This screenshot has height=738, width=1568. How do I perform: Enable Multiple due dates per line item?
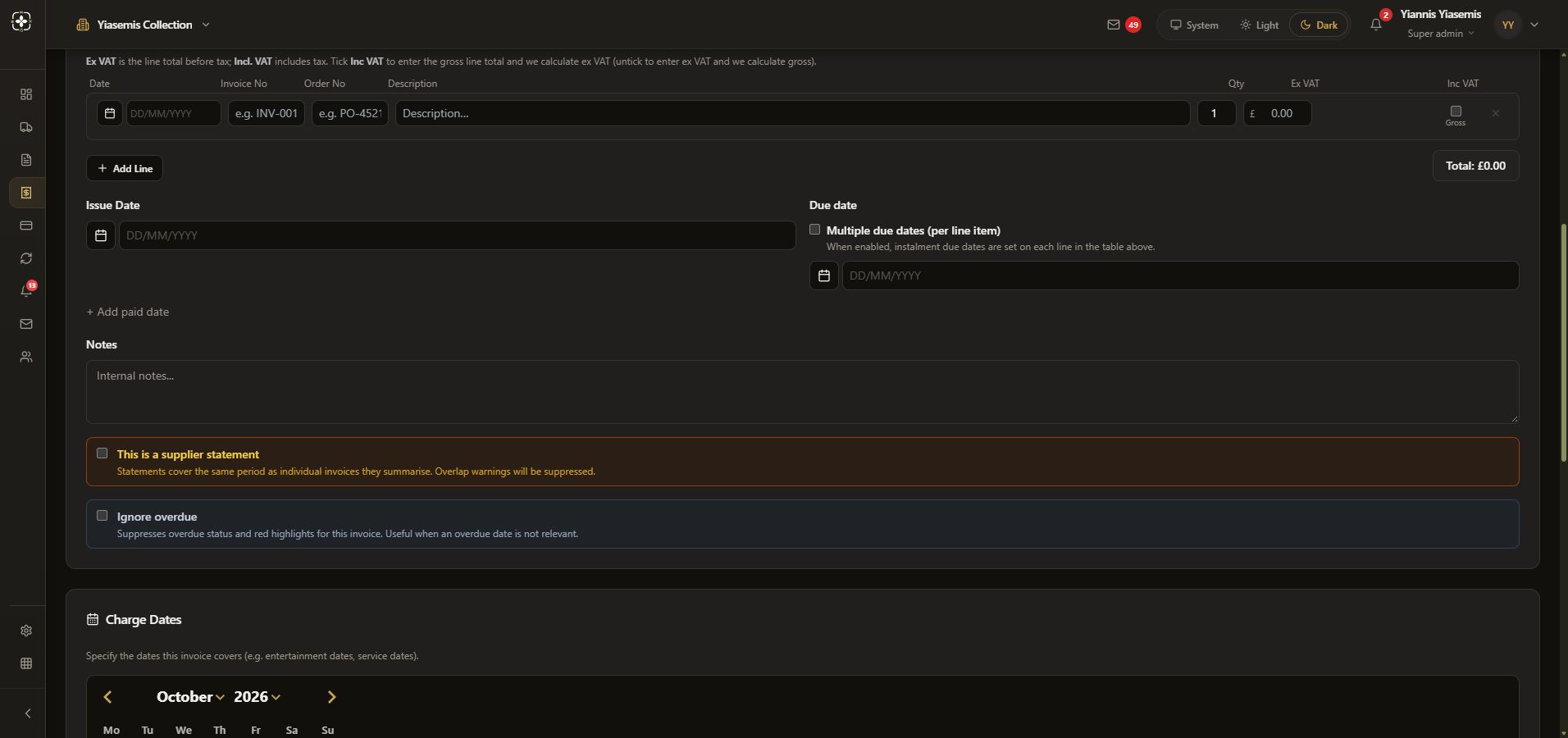pos(815,230)
